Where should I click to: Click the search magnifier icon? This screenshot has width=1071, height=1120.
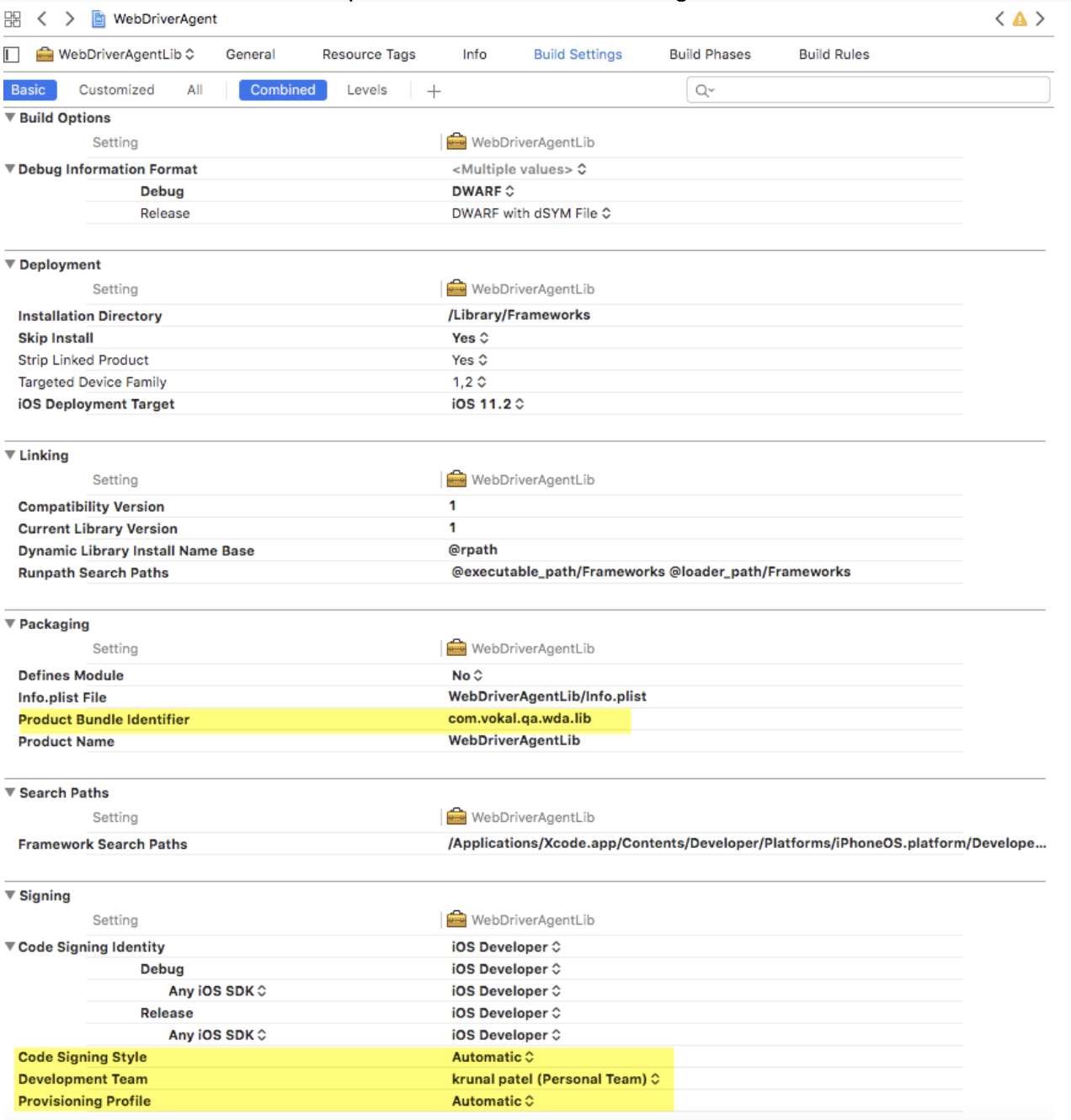point(704,90)
